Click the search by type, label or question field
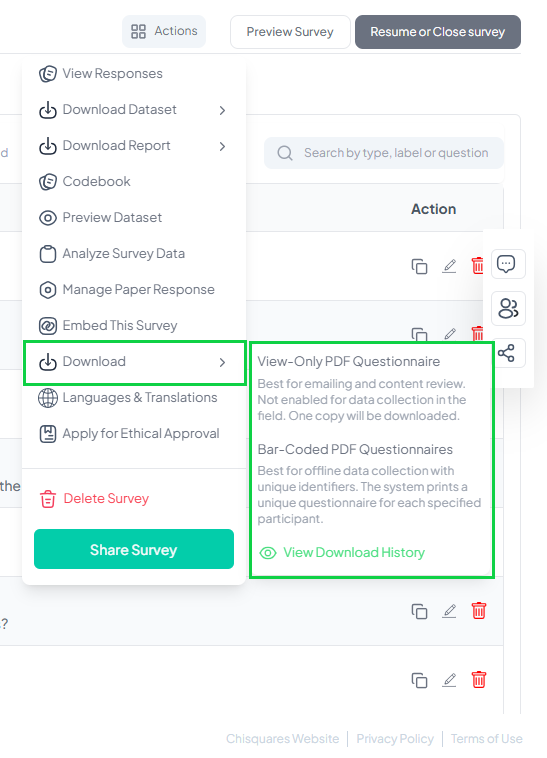 (x=384, y=153)
